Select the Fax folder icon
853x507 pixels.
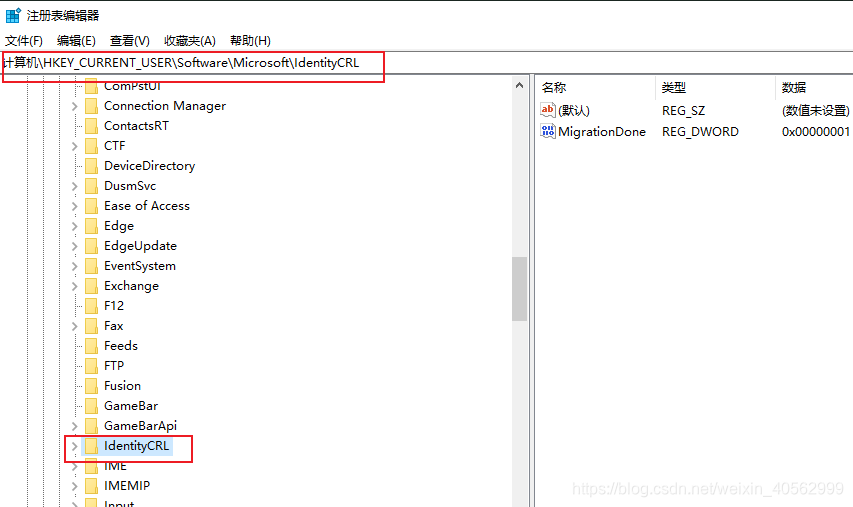91,326
